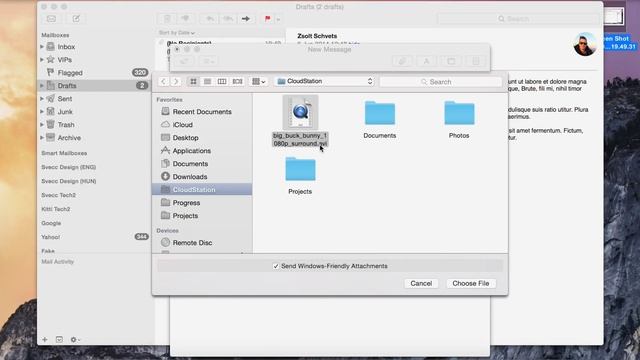Select the big_buck_bunny video file

coord(300,122)
